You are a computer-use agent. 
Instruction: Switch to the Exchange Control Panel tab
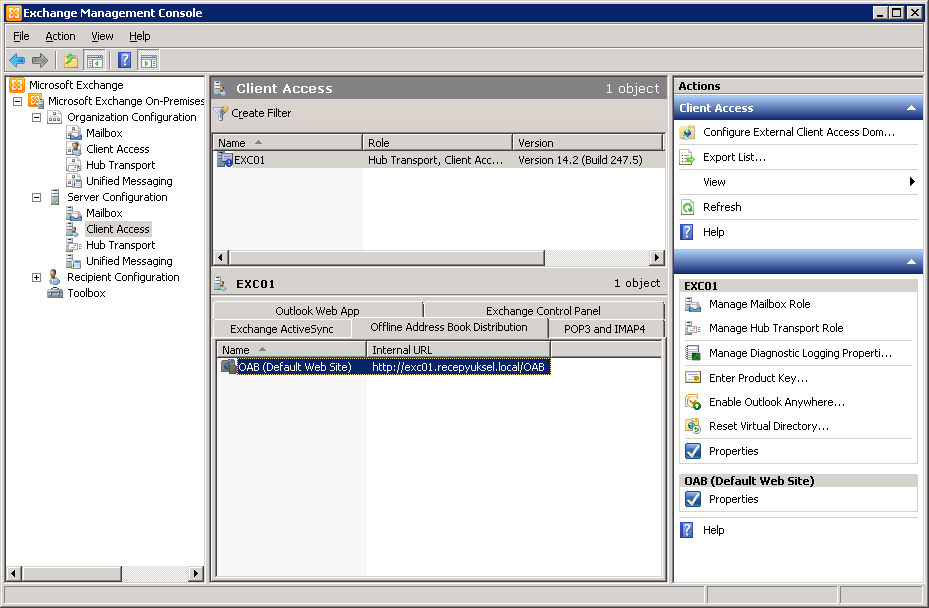click(543, 311)
